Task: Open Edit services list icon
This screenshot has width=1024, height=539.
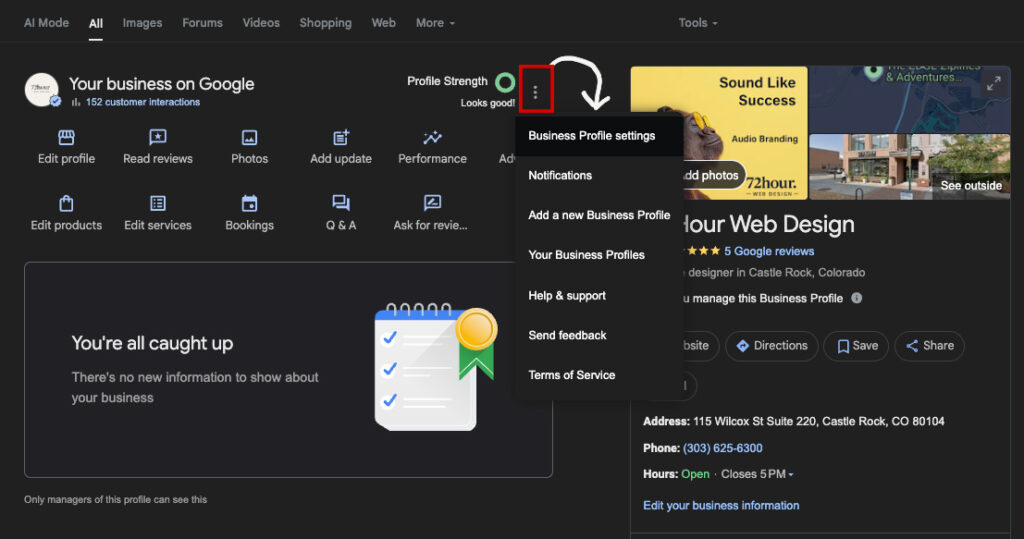Action: pyautogui.click(x=157, y=203)
